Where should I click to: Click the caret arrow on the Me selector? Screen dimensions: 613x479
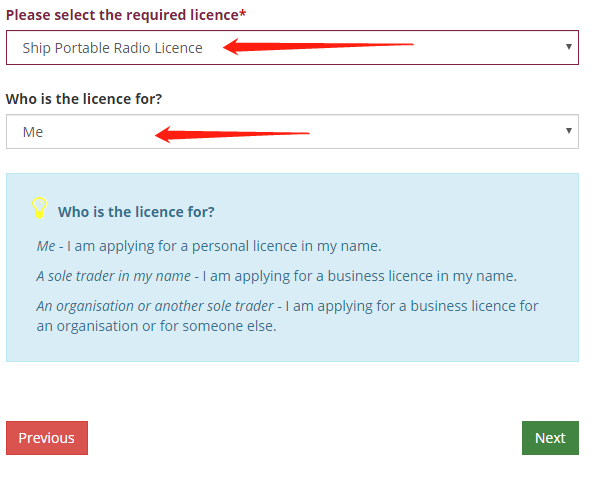click(x=568, y=131)
